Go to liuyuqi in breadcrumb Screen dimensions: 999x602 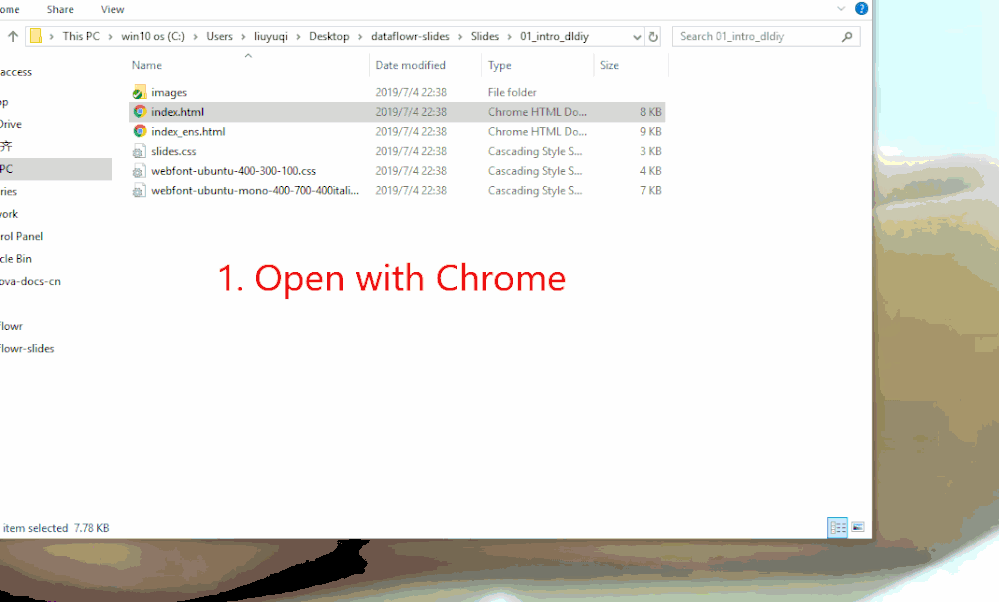click(x=271, y=36)
